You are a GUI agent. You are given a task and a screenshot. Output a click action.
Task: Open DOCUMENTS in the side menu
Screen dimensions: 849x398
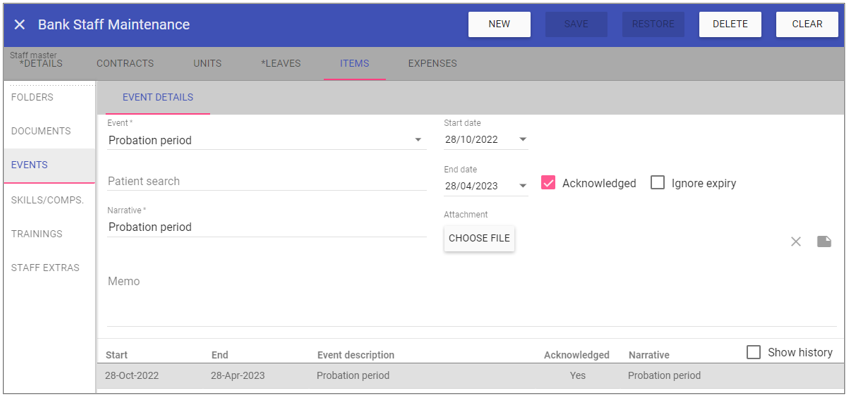click(41, 131)
